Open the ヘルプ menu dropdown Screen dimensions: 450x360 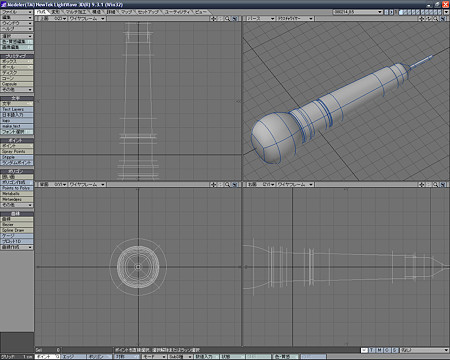(17, 29)
